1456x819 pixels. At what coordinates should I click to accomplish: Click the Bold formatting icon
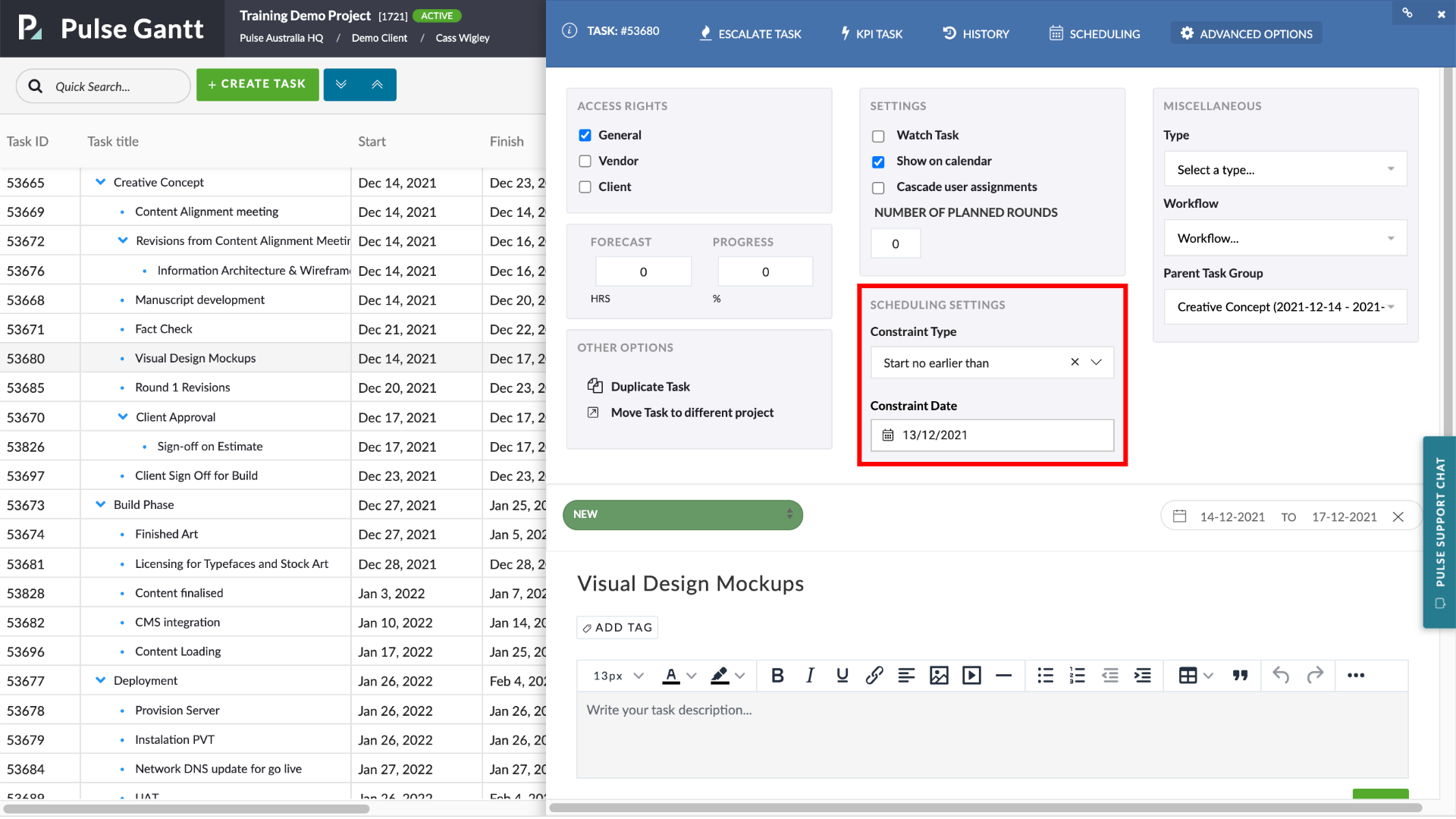777,676
